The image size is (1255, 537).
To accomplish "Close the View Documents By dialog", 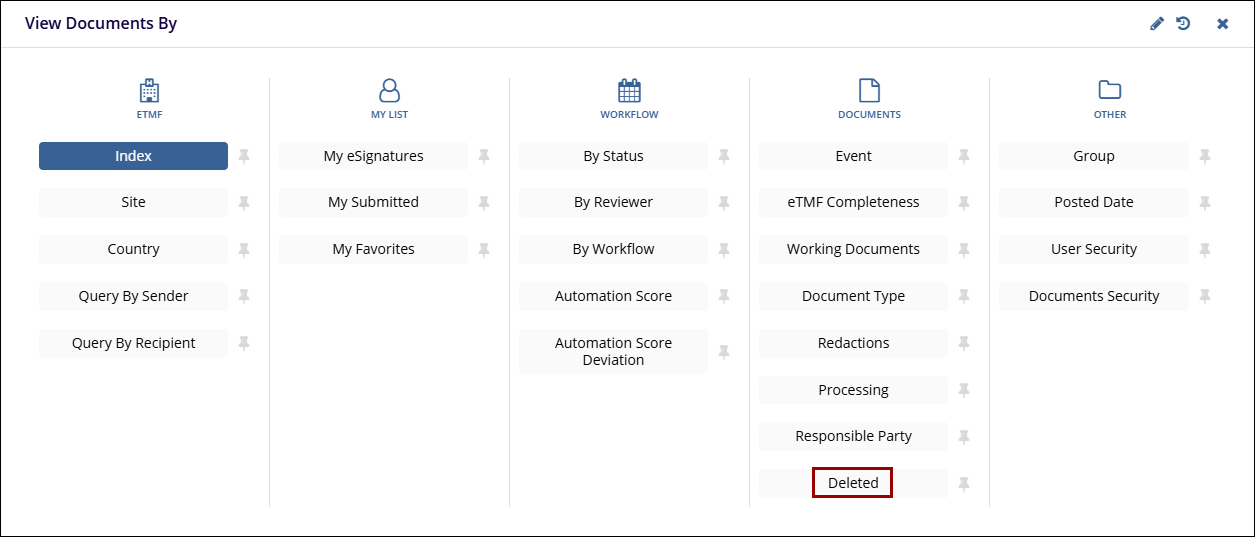I will click(1222, 24).
